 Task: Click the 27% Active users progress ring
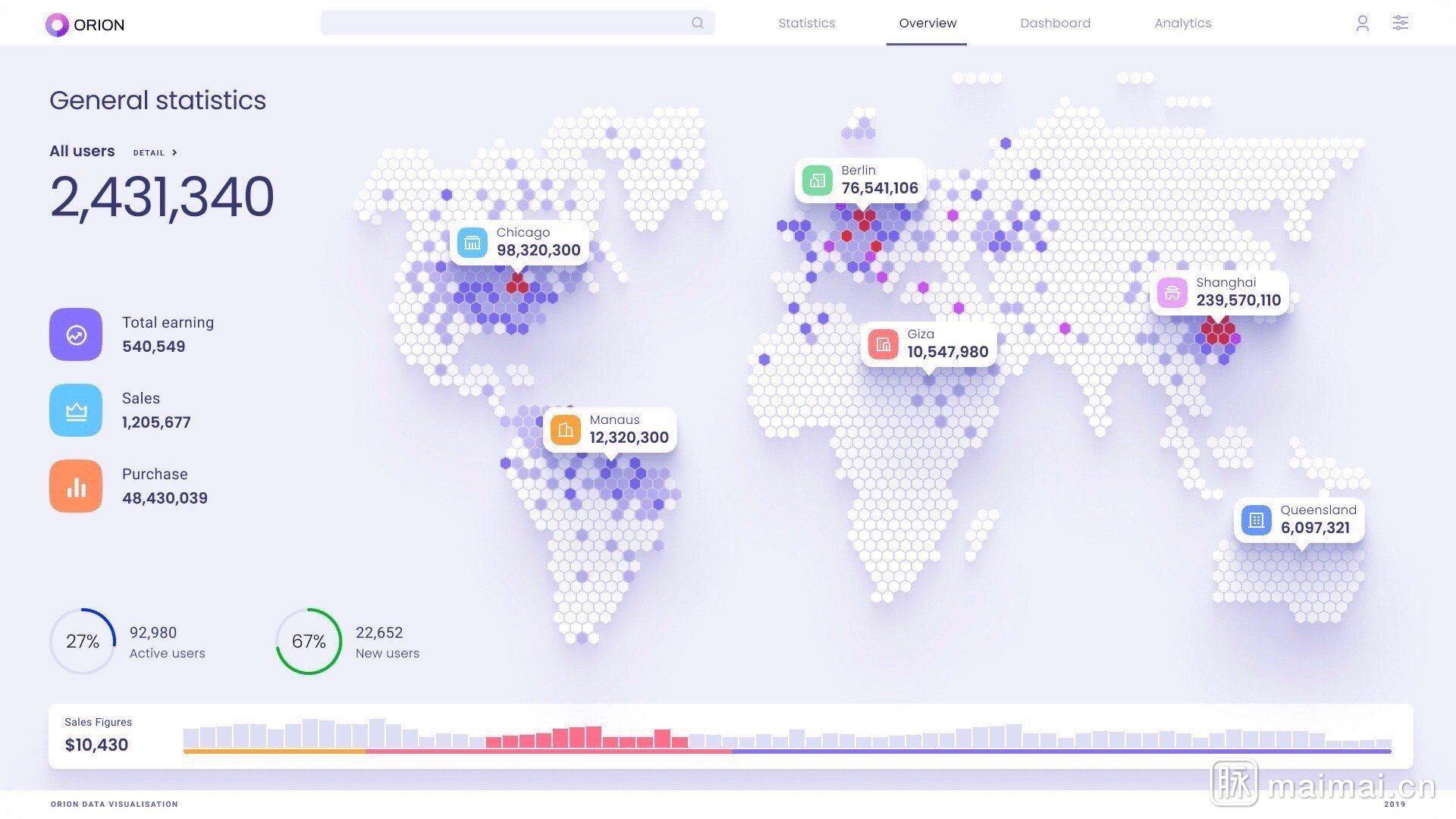pyautogui.click(x=83, y=642)
